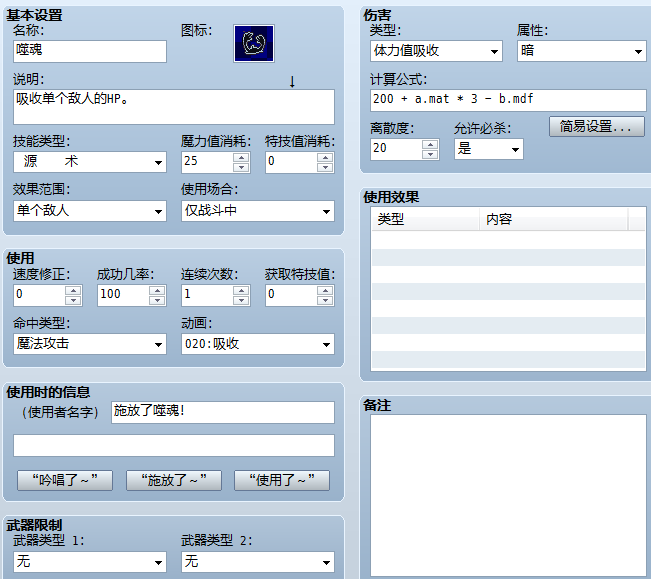Open the 命中类型 dropdown showing 魔法攻击
651x579 pixels.
[x=90, y=344]
